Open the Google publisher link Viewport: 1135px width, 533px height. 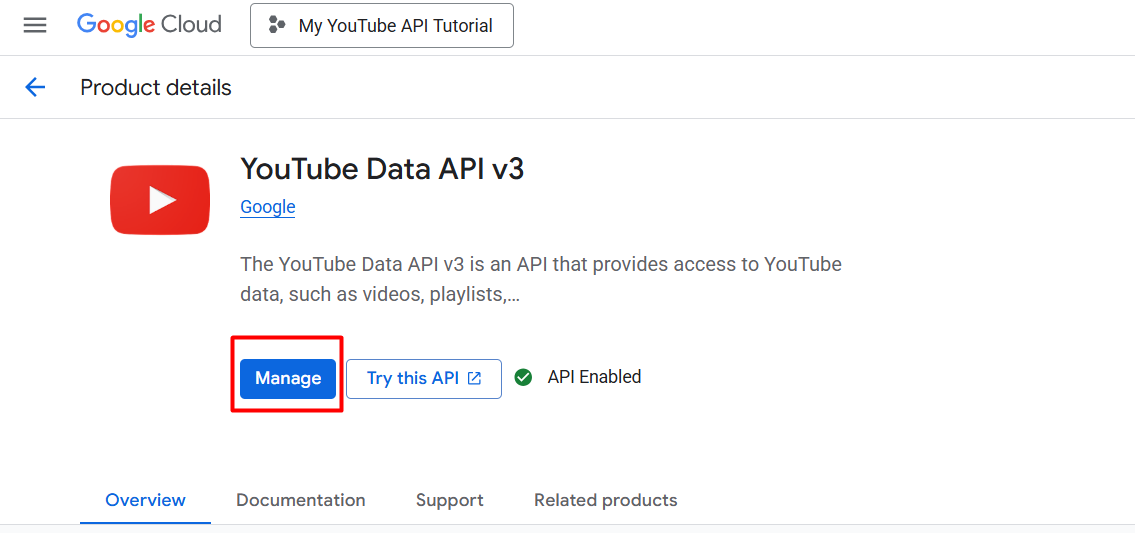(x=268, y=207)
